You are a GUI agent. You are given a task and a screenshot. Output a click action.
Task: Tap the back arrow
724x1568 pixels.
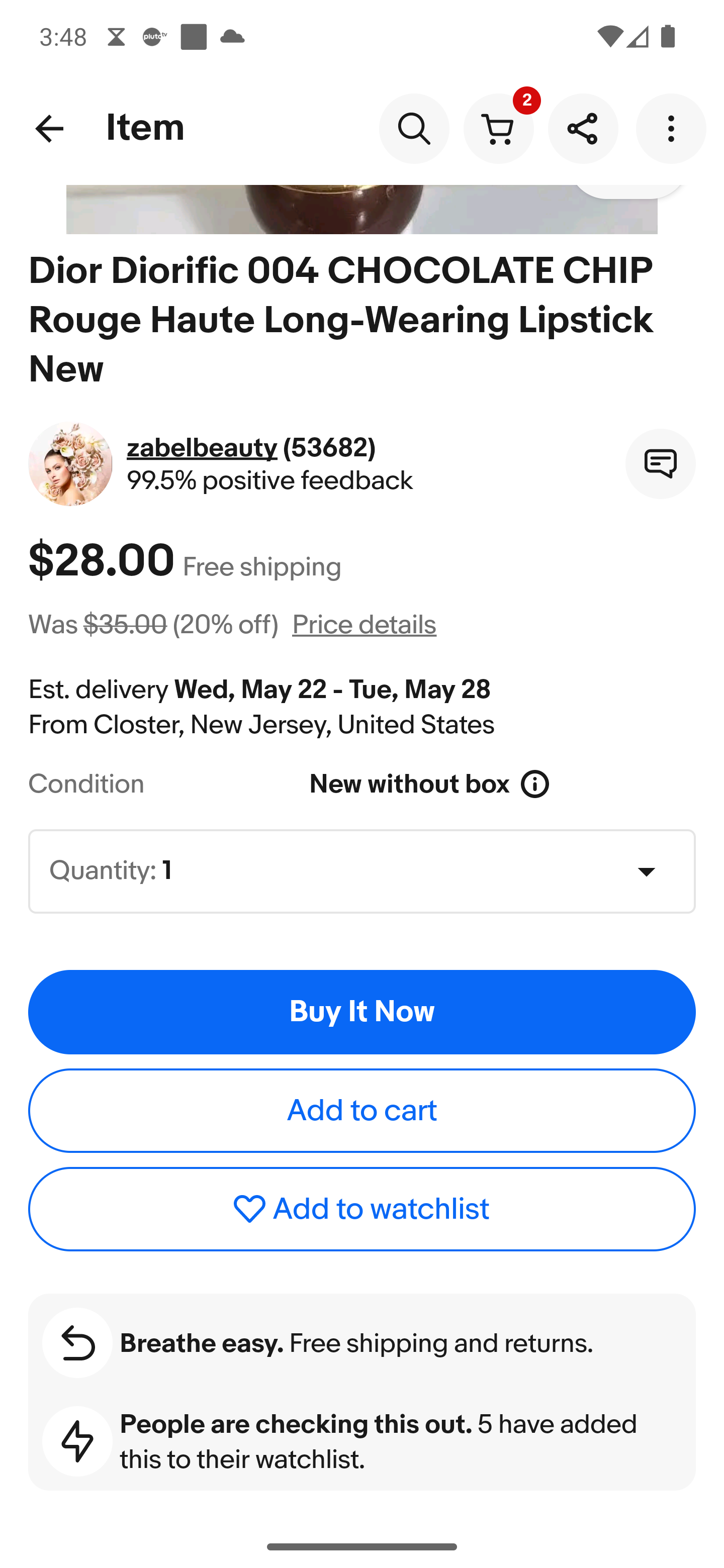point(49,129)
